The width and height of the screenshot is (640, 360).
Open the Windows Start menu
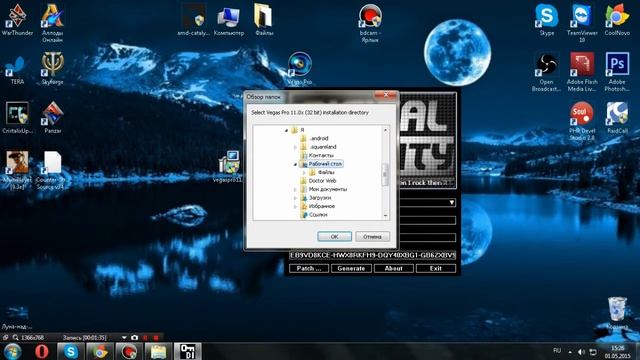pos(13,351)
